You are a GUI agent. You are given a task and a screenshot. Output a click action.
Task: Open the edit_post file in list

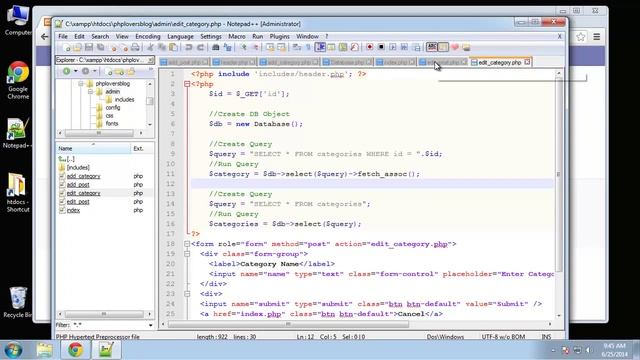78,202
